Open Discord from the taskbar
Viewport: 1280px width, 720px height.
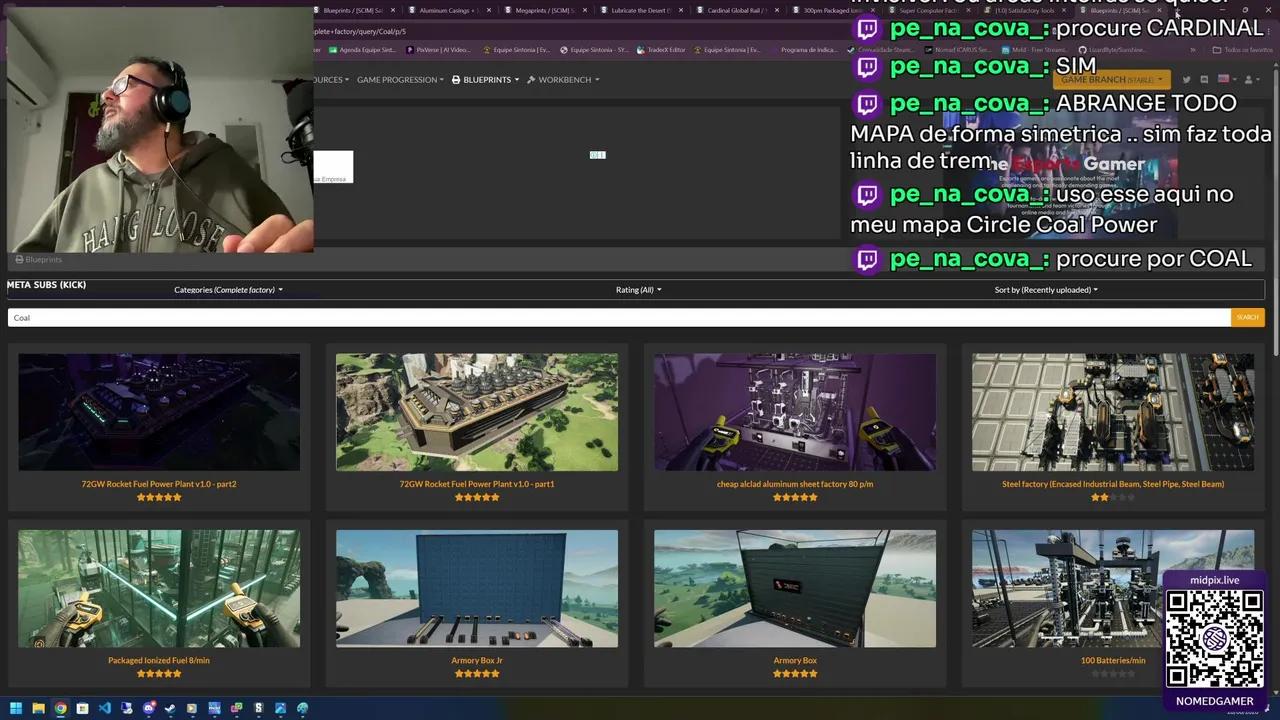(x=148, y=708)
